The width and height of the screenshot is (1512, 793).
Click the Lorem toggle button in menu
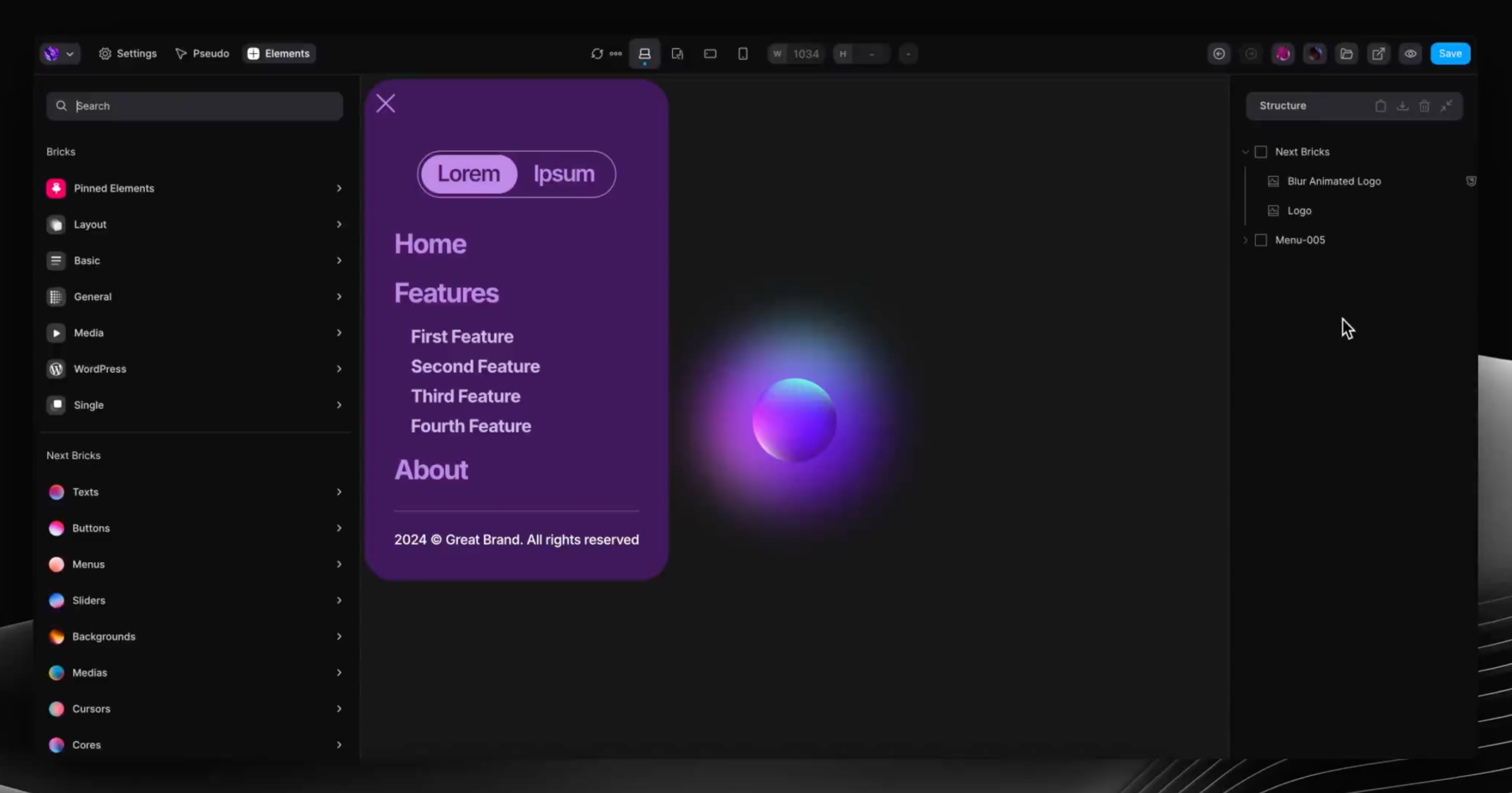468,173
